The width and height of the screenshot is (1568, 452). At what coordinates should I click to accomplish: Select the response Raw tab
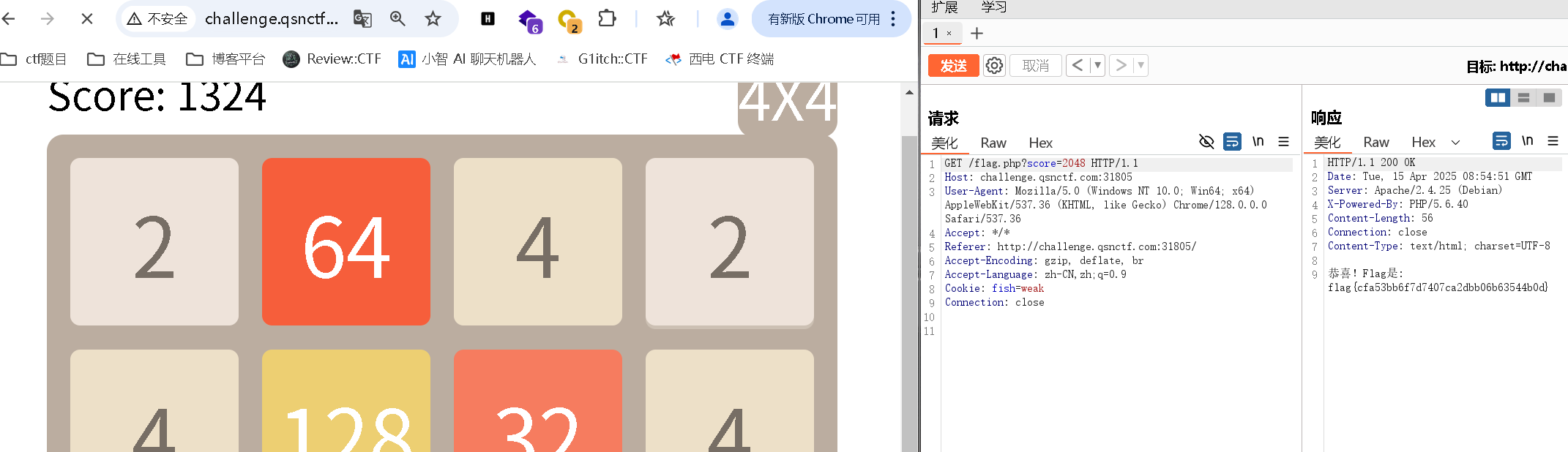tap(1376, 142)
